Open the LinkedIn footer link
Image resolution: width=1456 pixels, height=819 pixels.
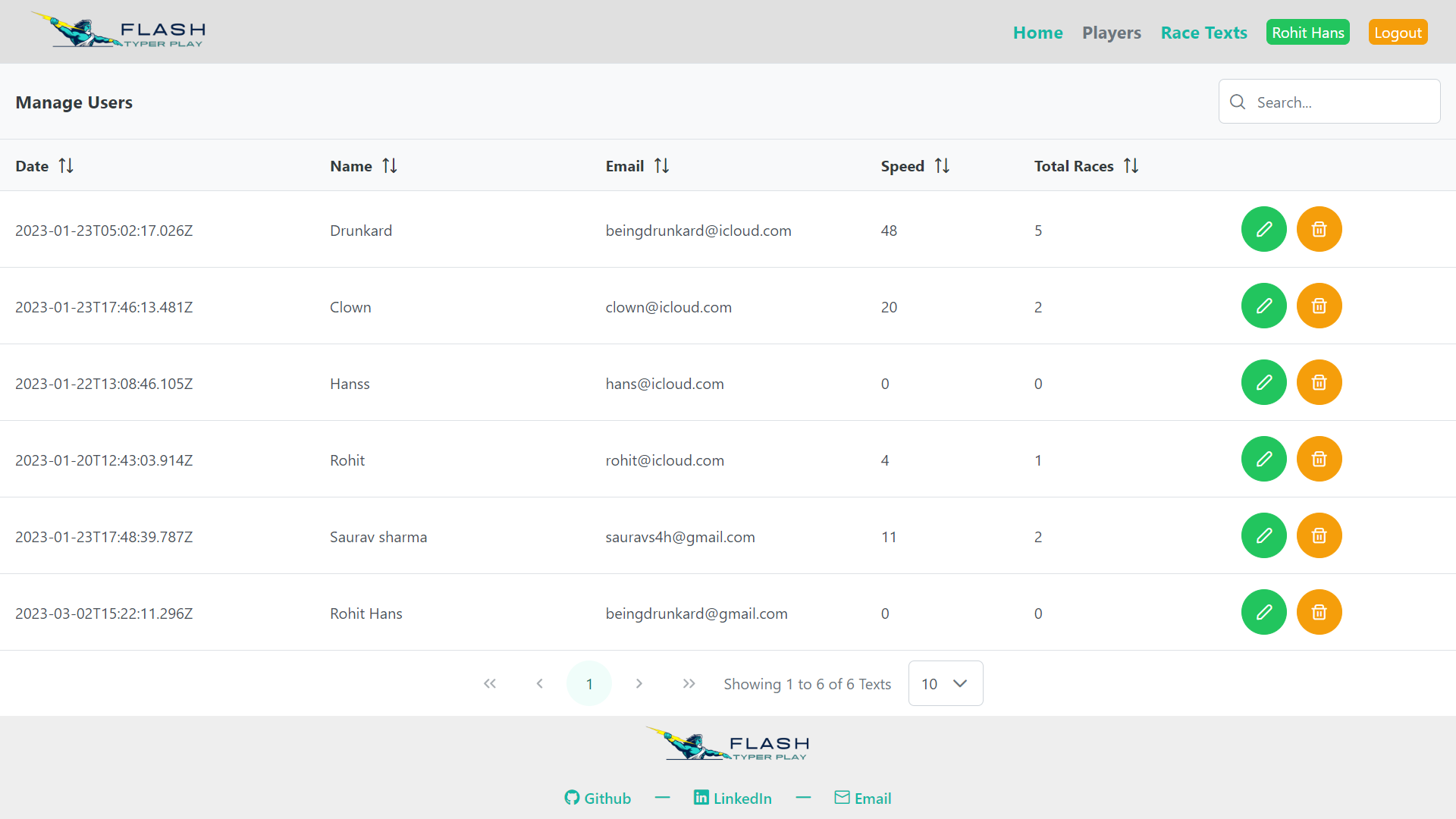pos(733,798)
